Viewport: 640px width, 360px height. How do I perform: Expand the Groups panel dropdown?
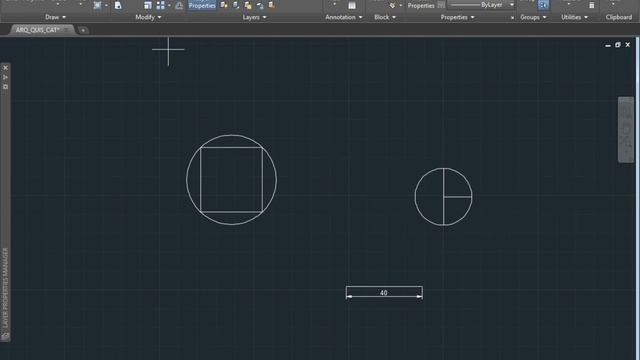click(x=533, y=17)
